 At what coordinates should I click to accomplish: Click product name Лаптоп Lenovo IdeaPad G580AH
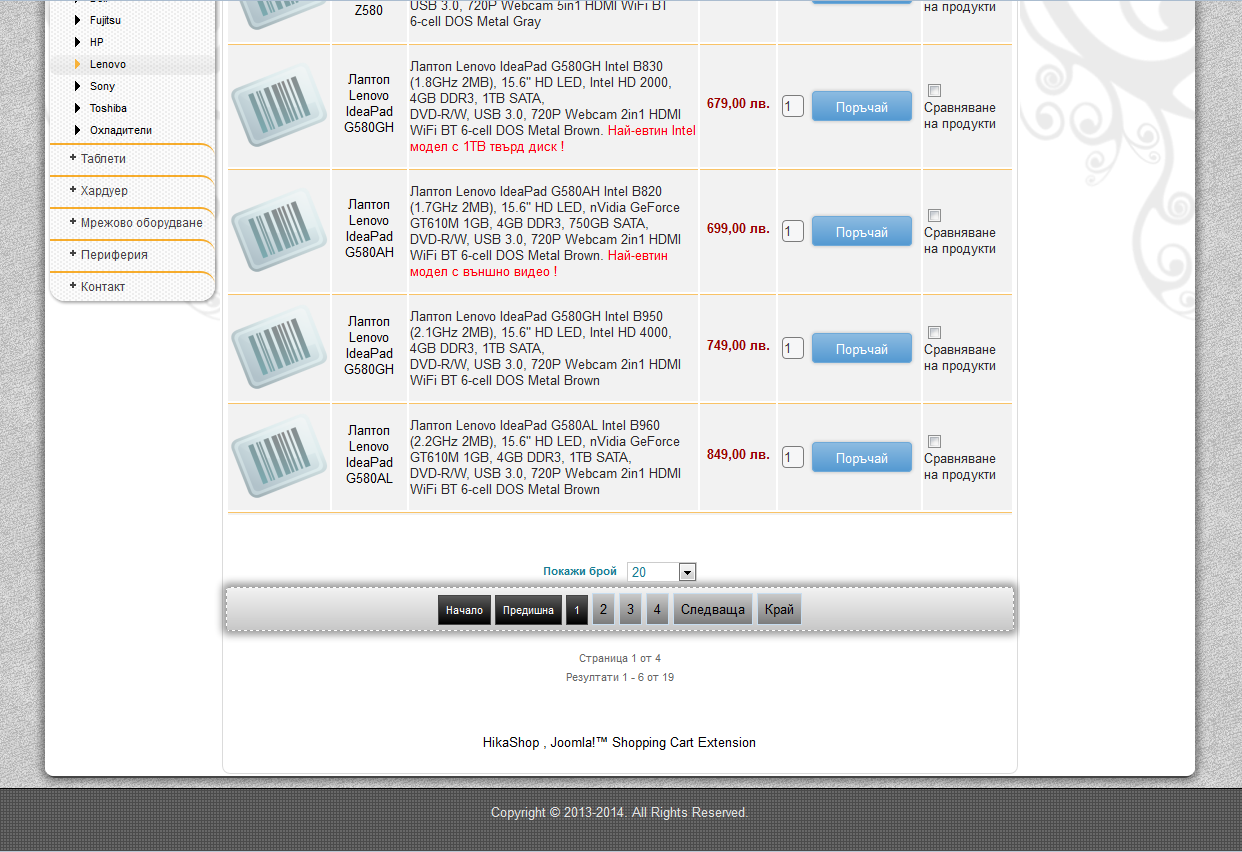[369, 228]
